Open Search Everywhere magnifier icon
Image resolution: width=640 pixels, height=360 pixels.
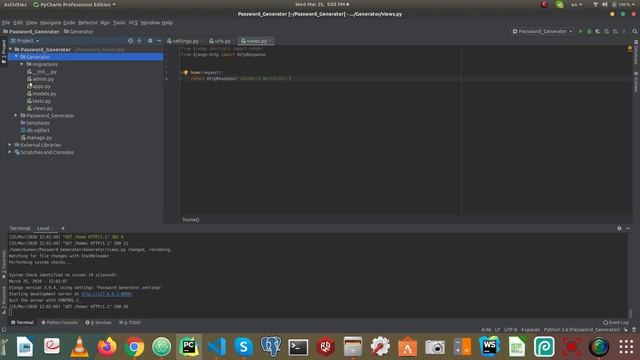coord(635,31)
